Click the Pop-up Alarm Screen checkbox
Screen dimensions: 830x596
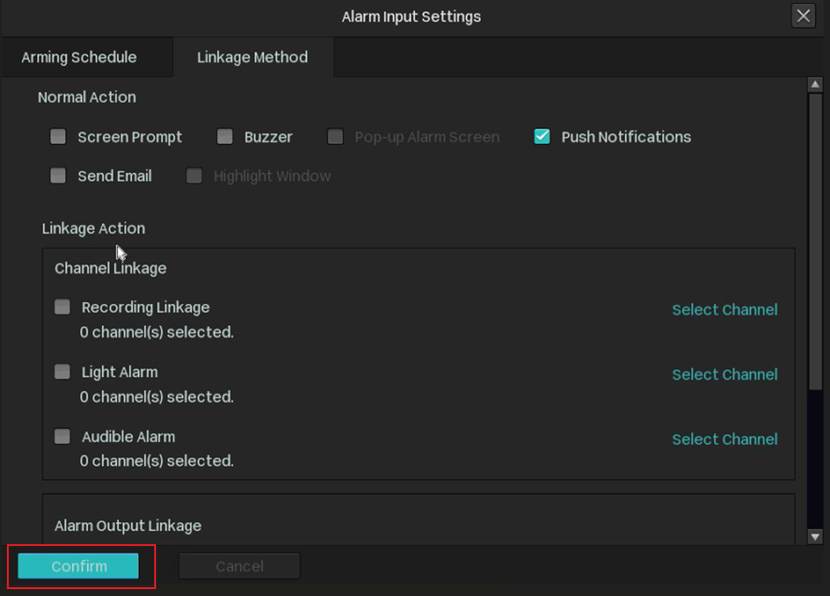coord(336,137)
